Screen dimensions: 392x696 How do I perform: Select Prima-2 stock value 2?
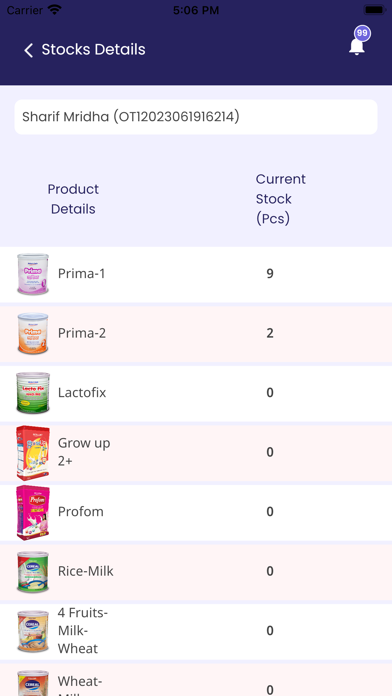[x=270, y=333]
